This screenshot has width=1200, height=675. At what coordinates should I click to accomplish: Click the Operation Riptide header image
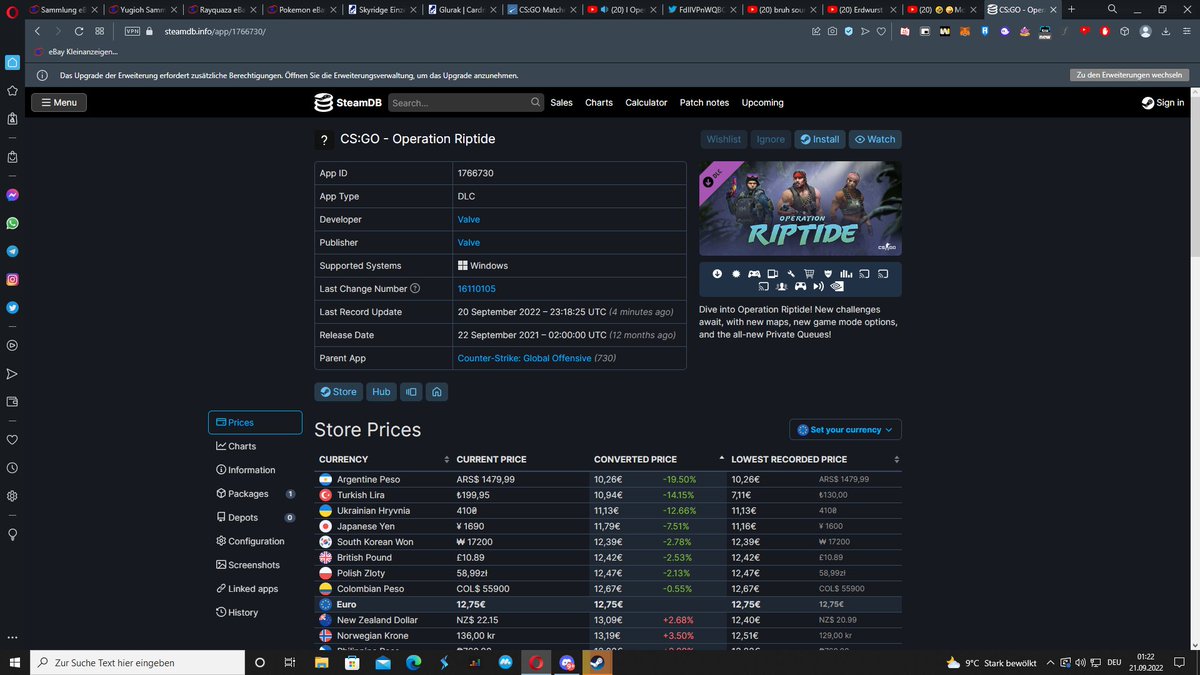(x=800, y=207)
